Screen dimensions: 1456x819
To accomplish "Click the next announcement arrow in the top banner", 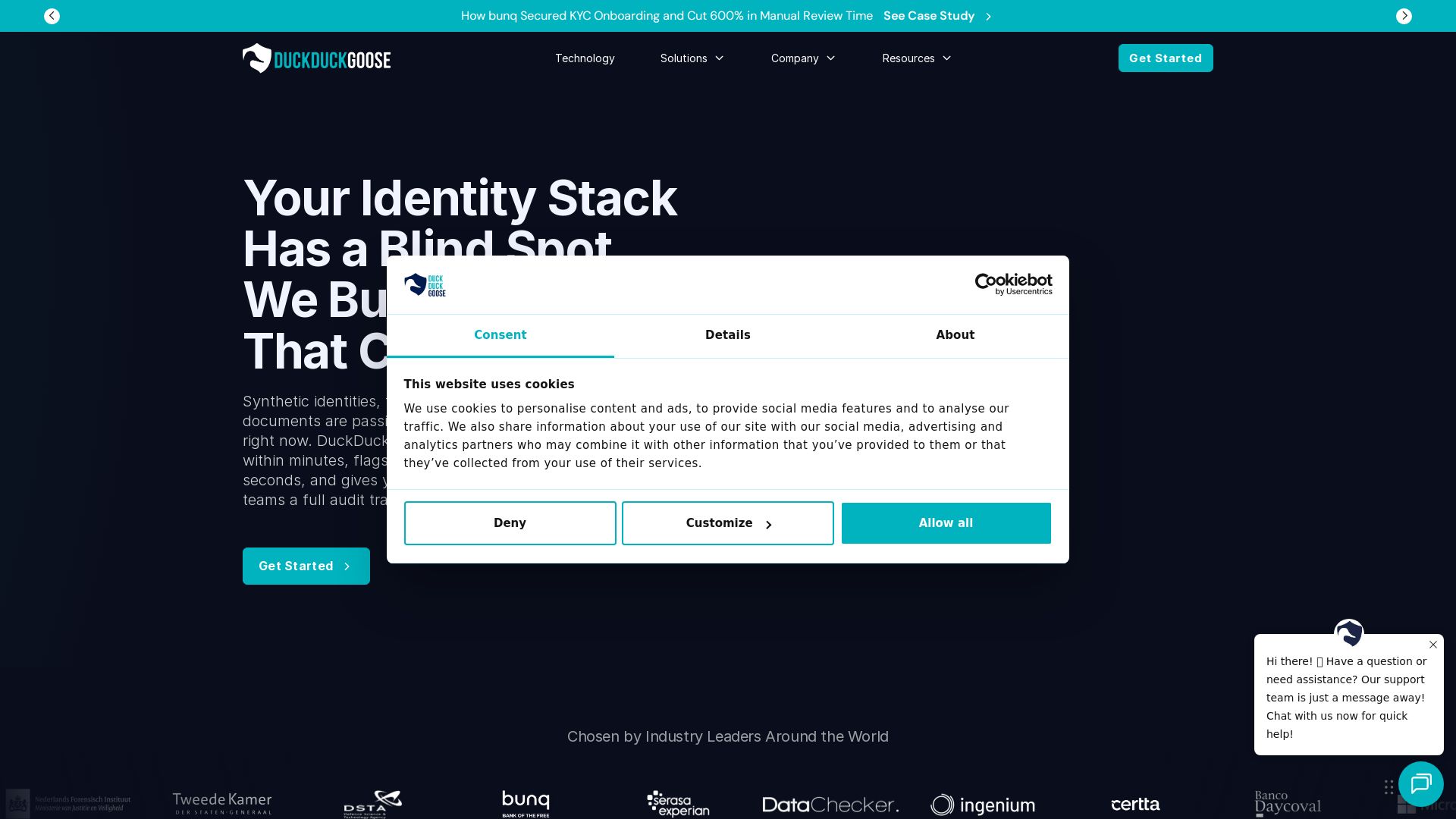I will coord(1404,16).
